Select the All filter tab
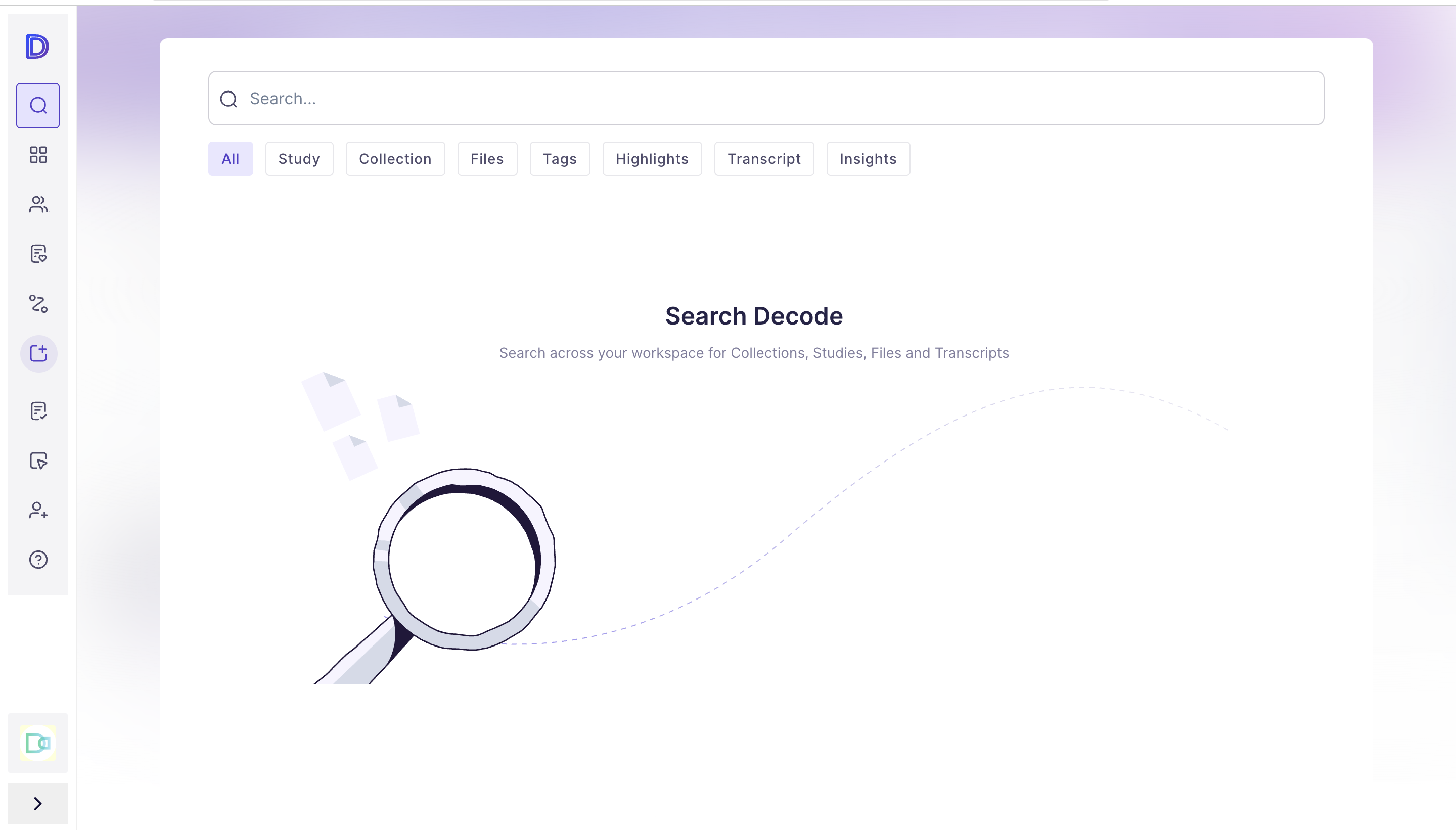This screenshot has width=1456, height=830. [231, 159]
